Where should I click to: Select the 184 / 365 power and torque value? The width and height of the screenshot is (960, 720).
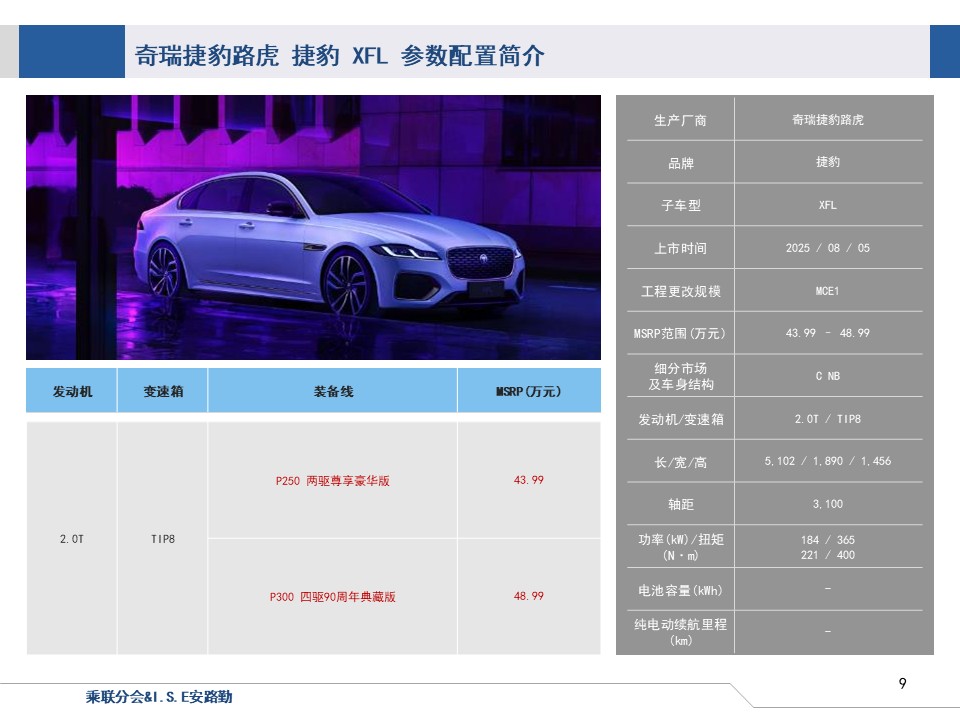828,540
